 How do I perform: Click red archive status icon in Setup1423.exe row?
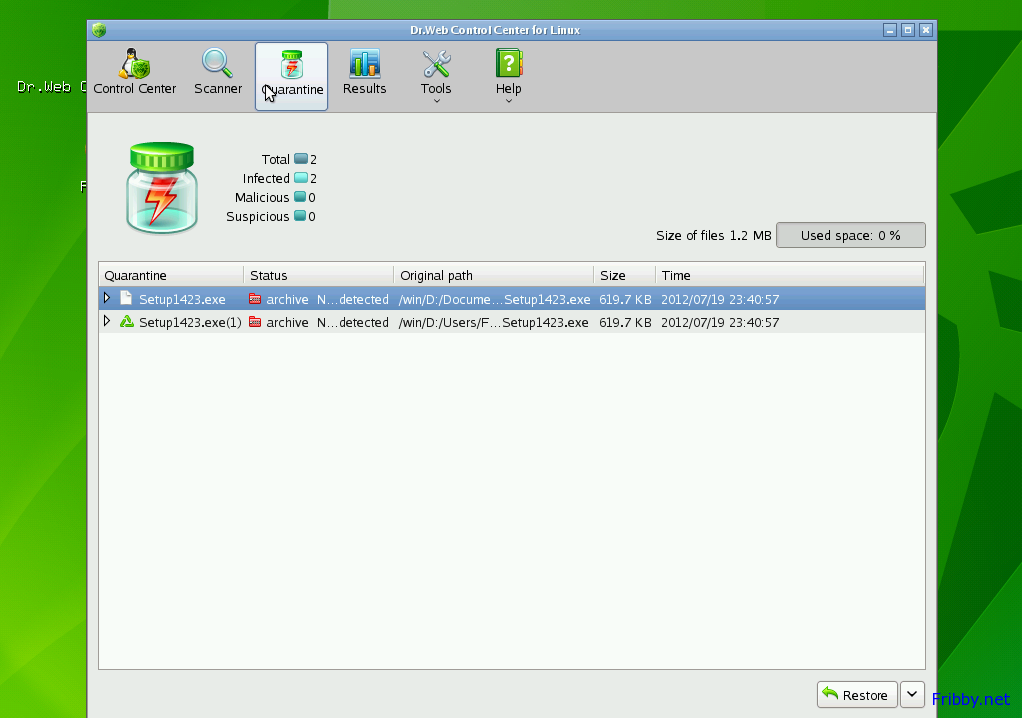pos(255,299)
